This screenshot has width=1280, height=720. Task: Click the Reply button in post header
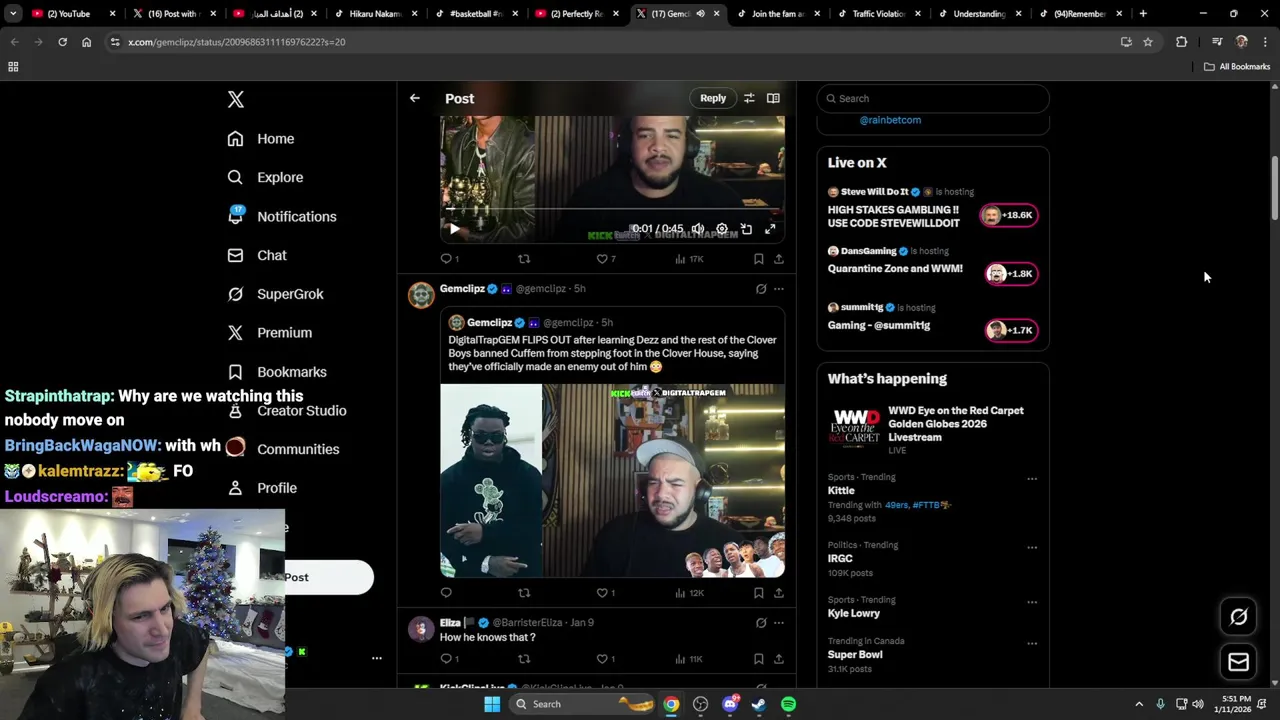coord(713,98)
